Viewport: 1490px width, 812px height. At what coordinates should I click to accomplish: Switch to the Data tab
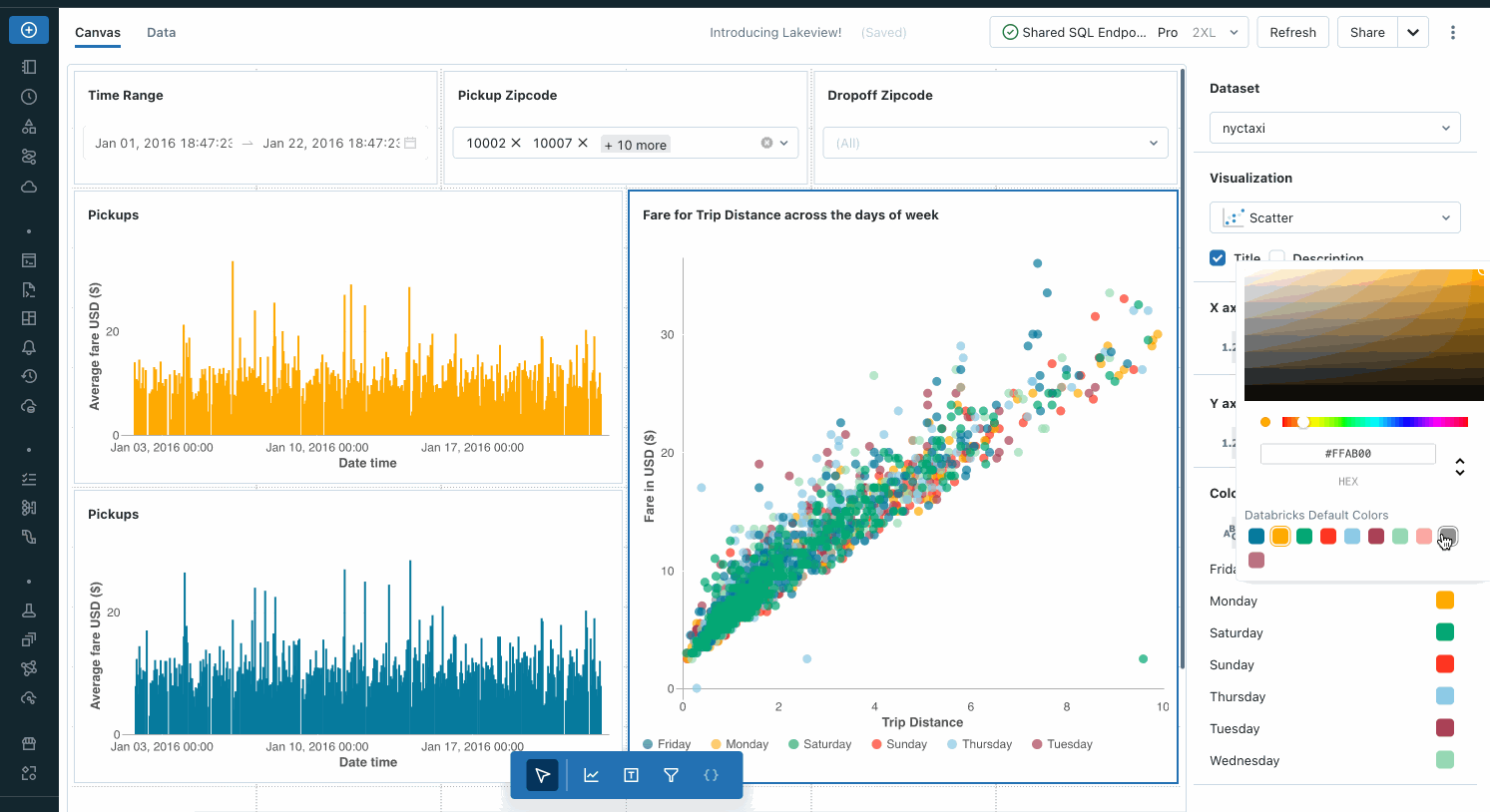click(x=161, y=32)
